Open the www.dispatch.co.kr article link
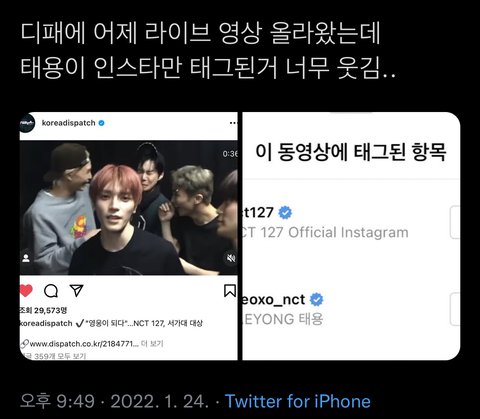This screenshot has width=480, height=419. [x=80, y=344]
